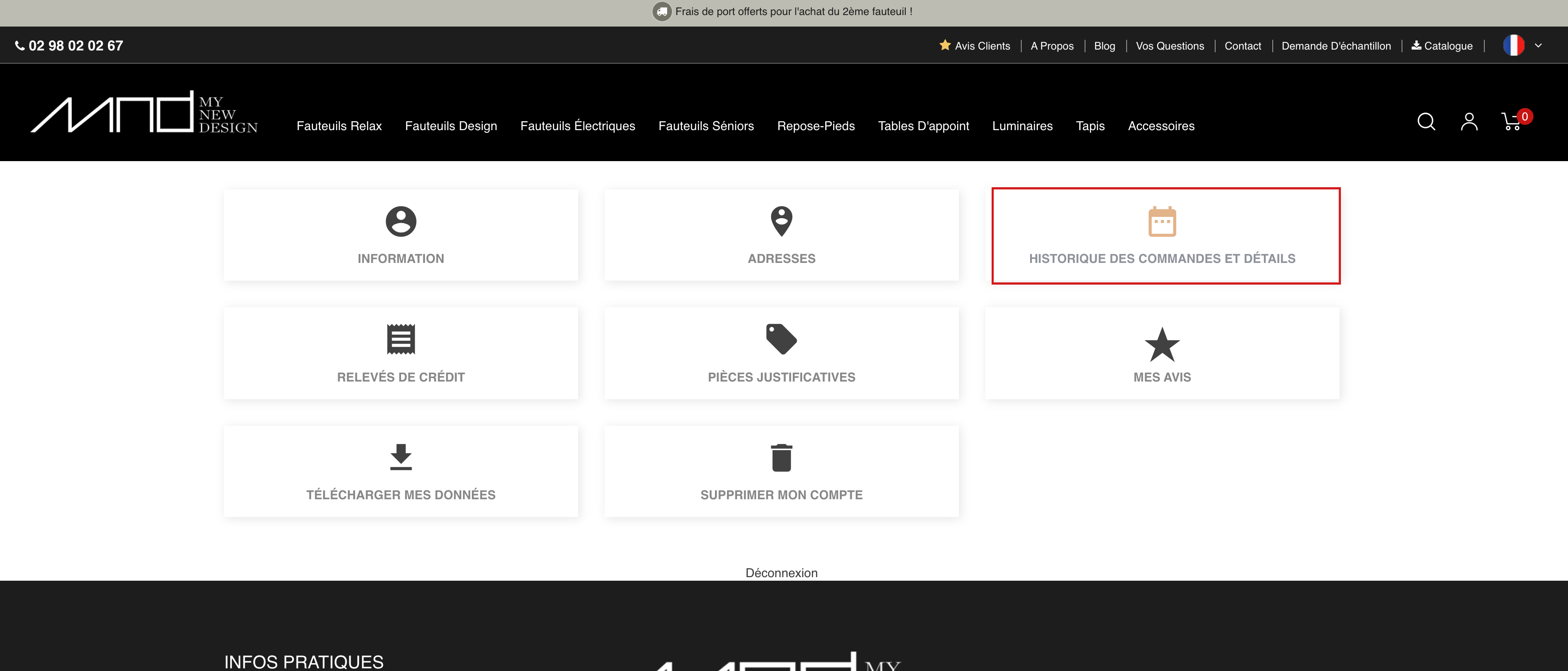The height and width of the screenshot is (671, 1568).
Task: Open the user account icon
Action: point(1469,122)
